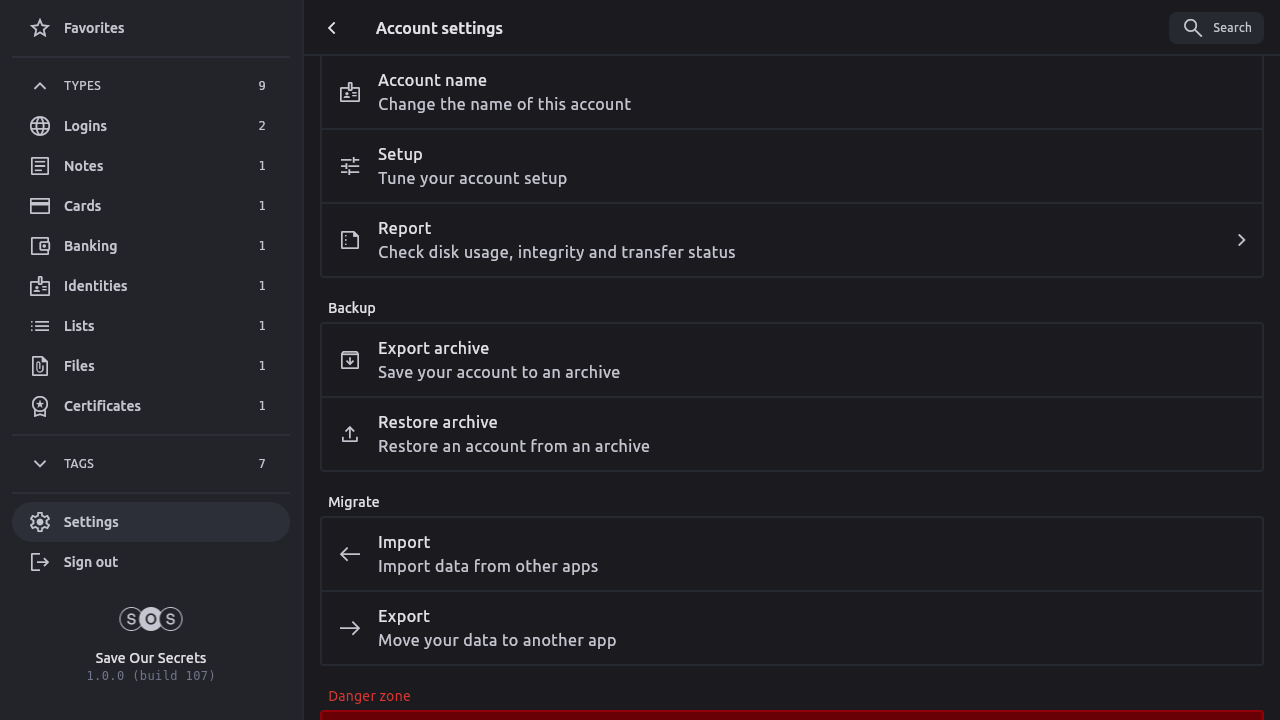Viewport: 1280px width, 720px height.
Task: Click the Identities badge icon
Action: (40, 286)
